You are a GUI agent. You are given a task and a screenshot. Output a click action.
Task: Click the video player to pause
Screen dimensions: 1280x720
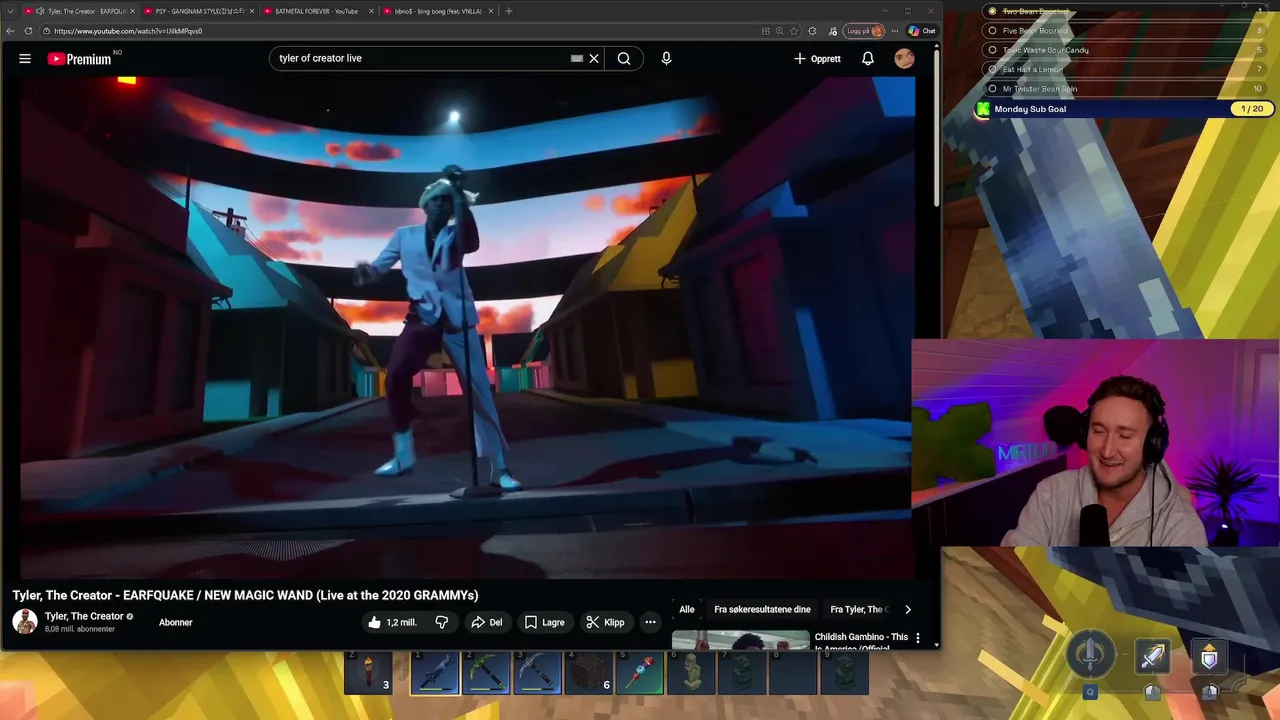466,327
